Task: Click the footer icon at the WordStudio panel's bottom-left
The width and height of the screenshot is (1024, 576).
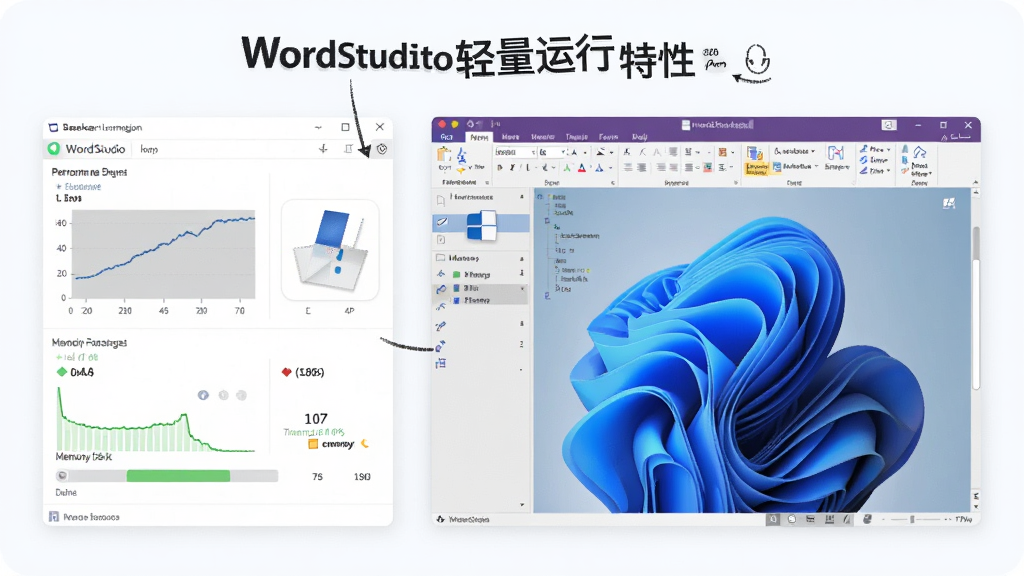Action: point(54,517)
